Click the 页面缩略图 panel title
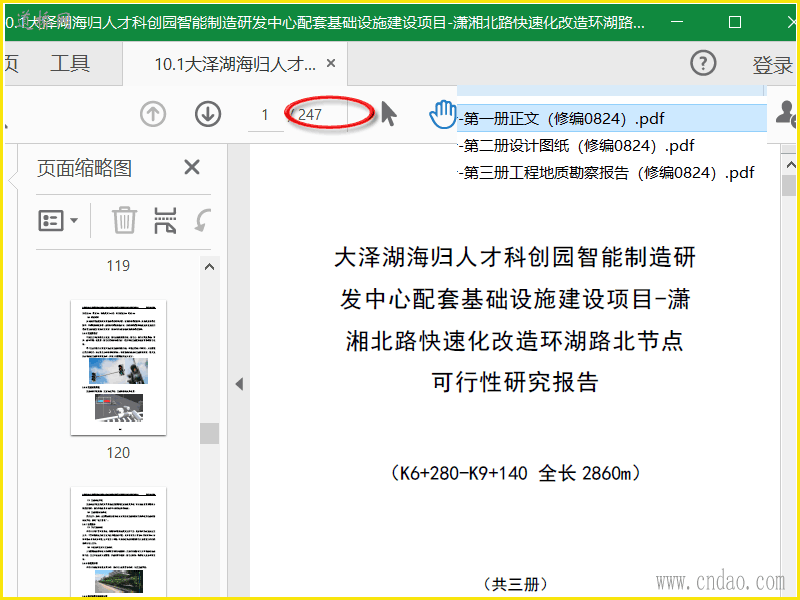The height and width of the screenshot is (600, 800). 85,168
